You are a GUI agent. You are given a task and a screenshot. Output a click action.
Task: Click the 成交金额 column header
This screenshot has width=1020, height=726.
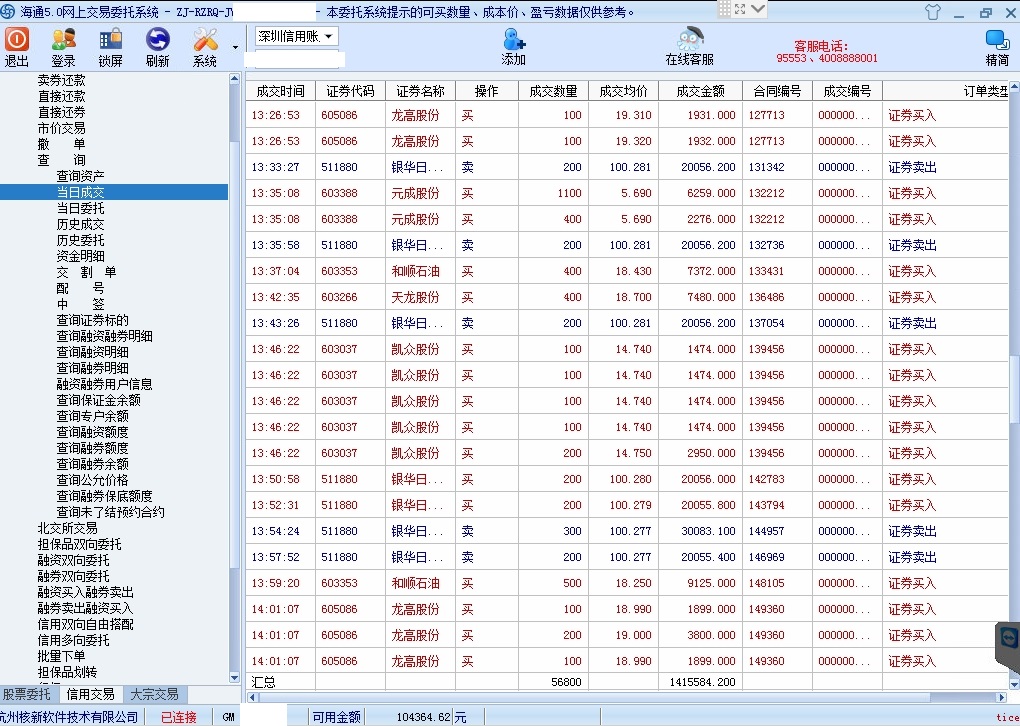coord(700,91)
